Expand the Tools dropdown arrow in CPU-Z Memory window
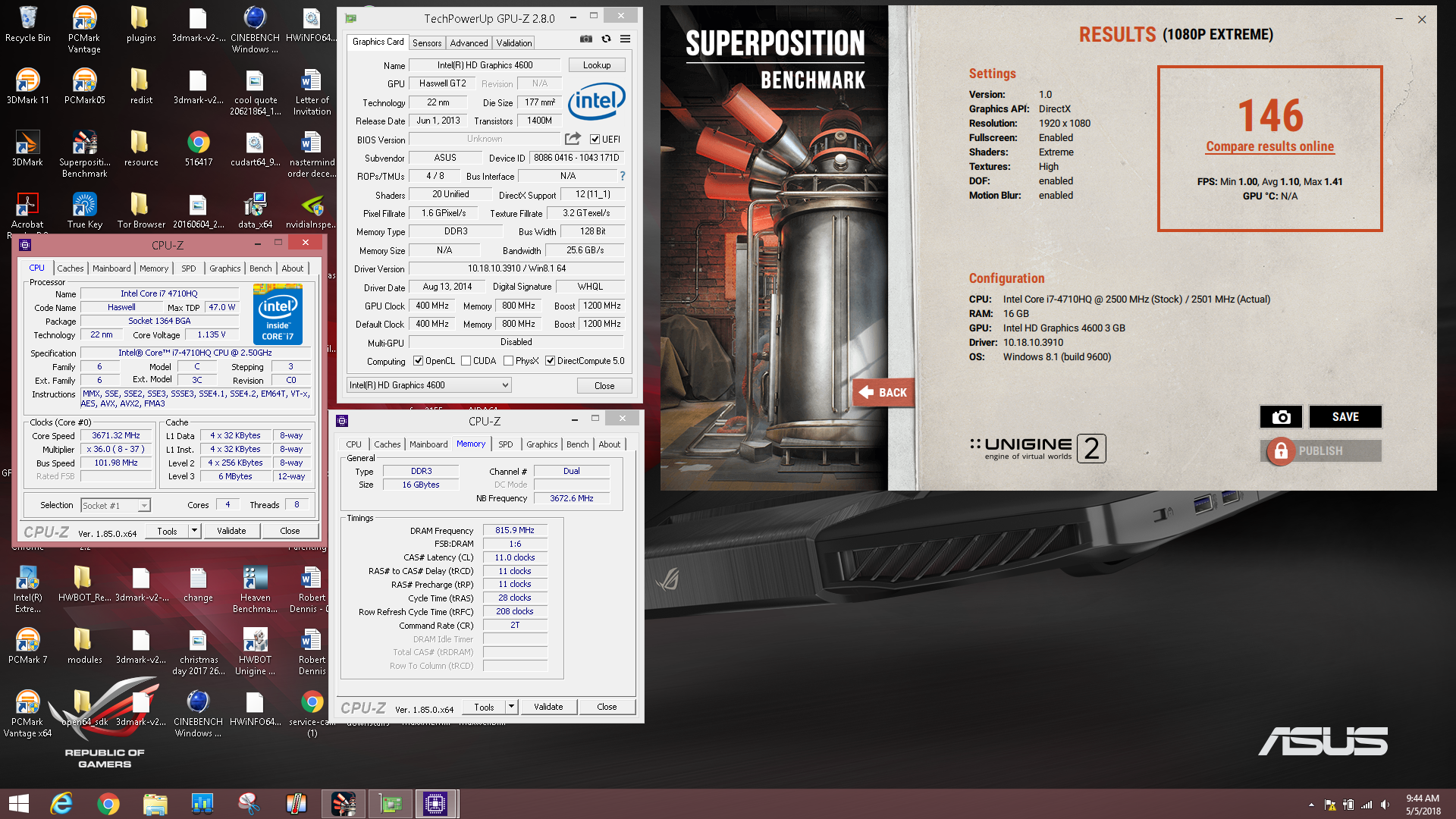Viewport: 1456px width, 819px height. [512, 707]
